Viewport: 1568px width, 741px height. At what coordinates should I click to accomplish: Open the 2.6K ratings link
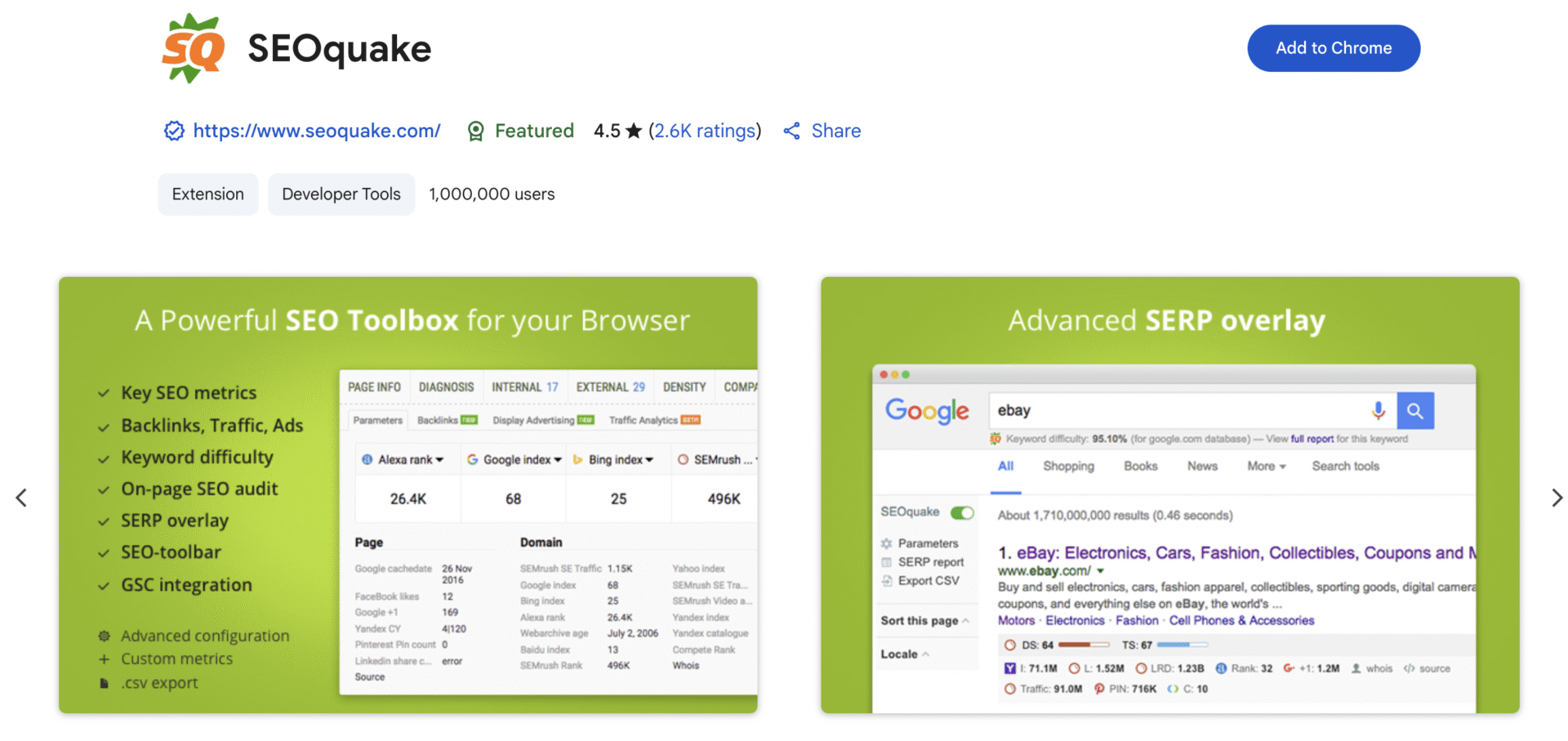point(705,131)
